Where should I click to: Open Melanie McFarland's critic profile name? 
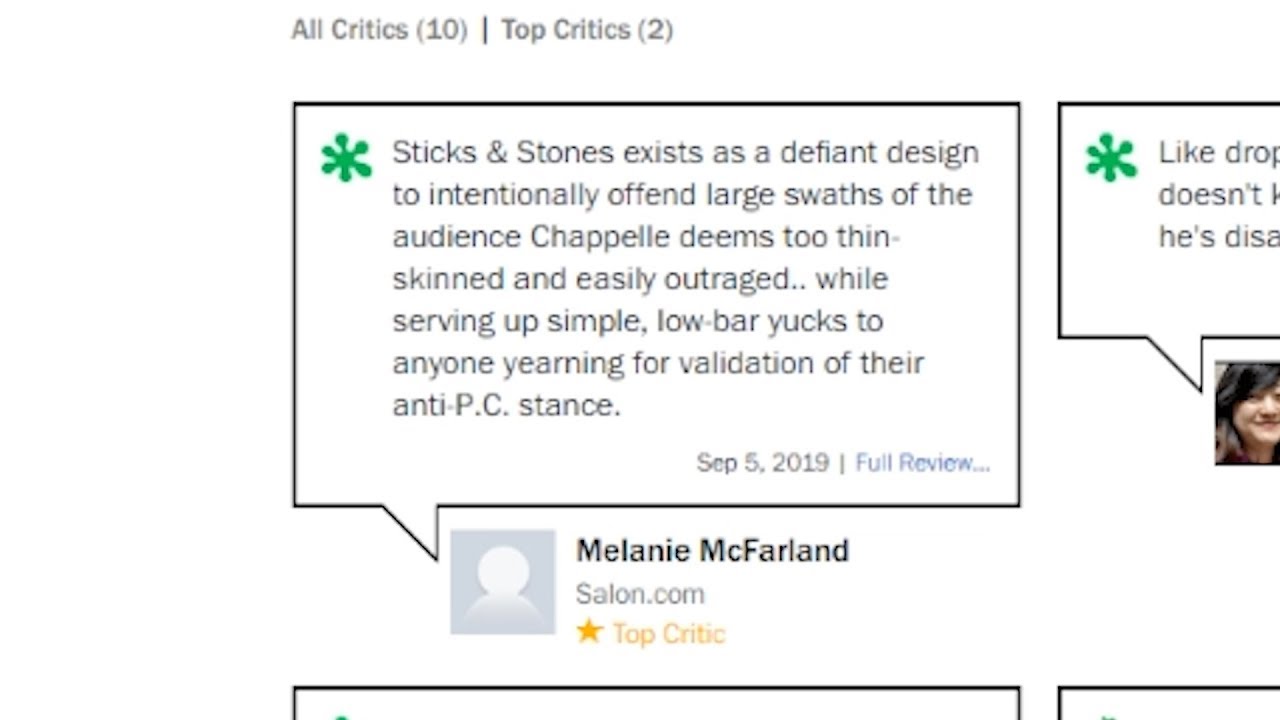click(712, 551)
